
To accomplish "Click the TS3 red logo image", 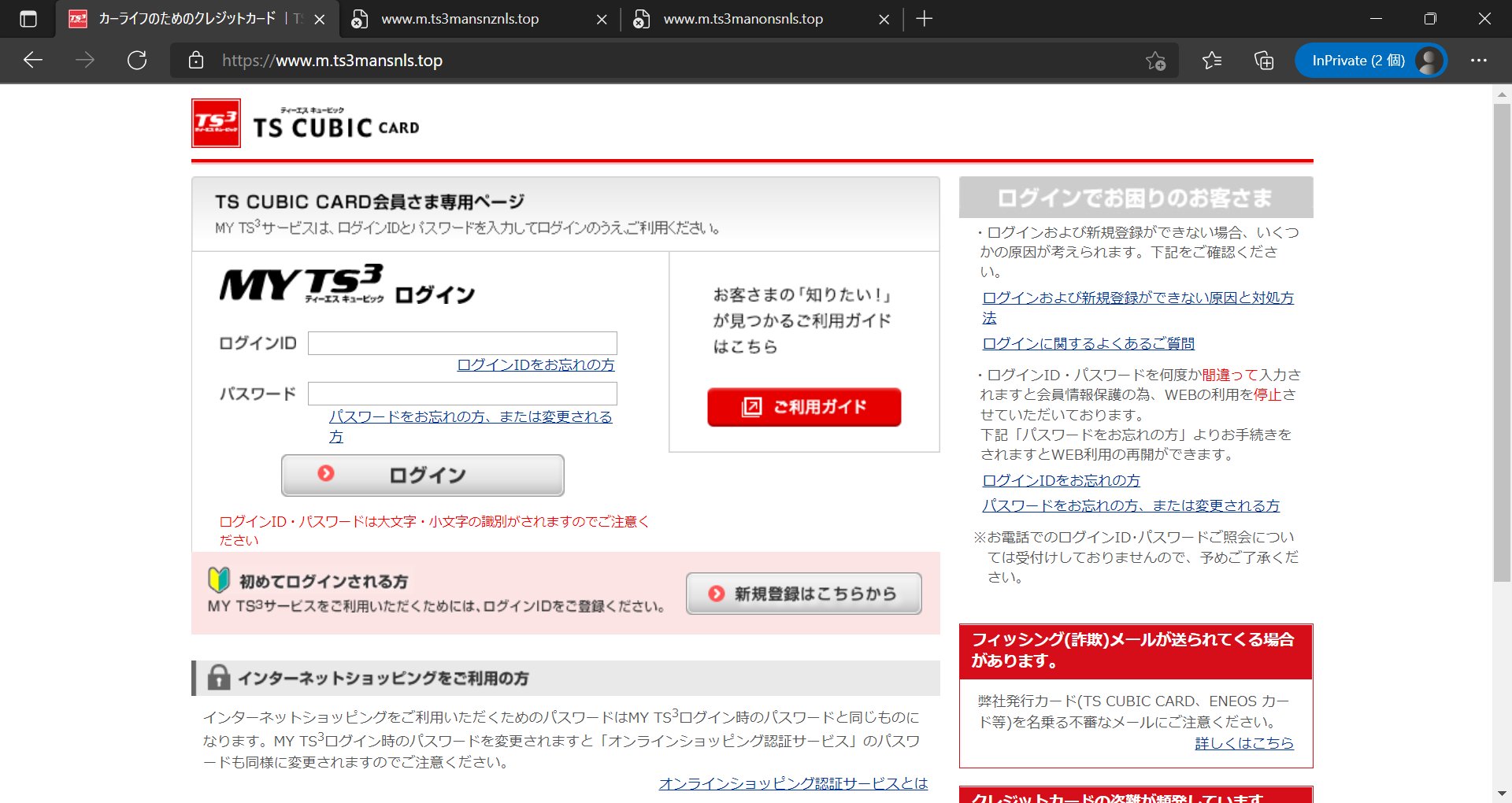I will pos(216,123).
